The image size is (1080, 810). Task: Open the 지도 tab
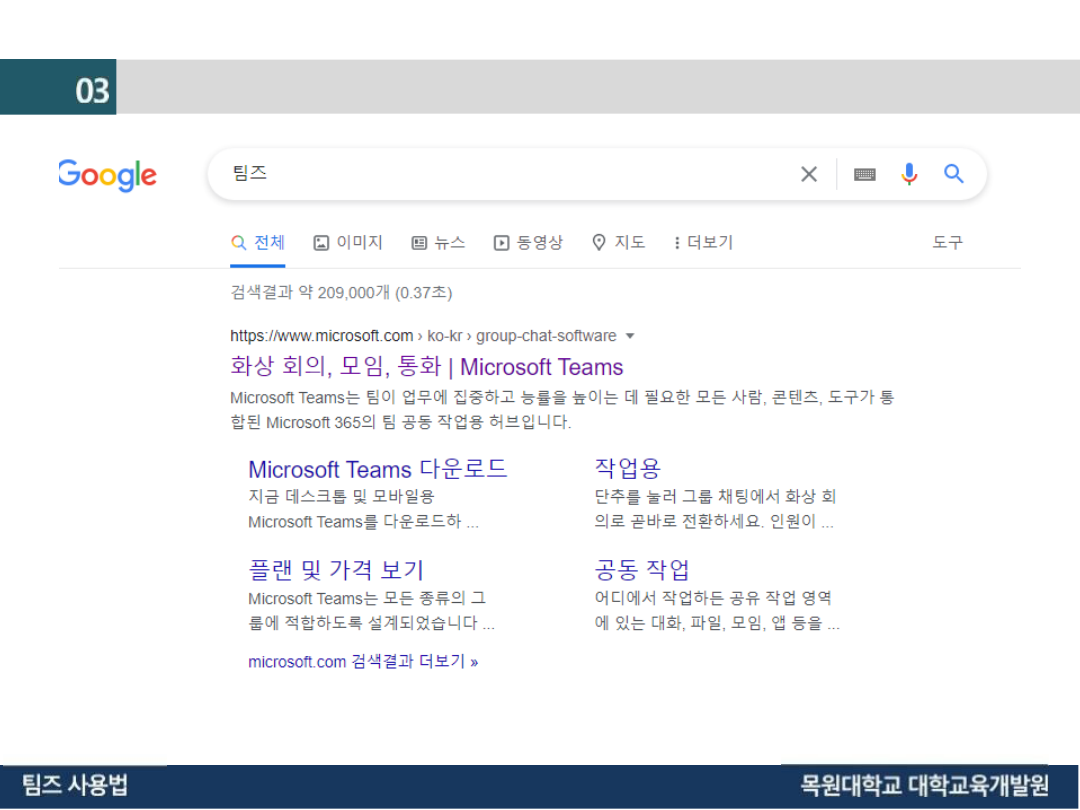tap(618, 243)
